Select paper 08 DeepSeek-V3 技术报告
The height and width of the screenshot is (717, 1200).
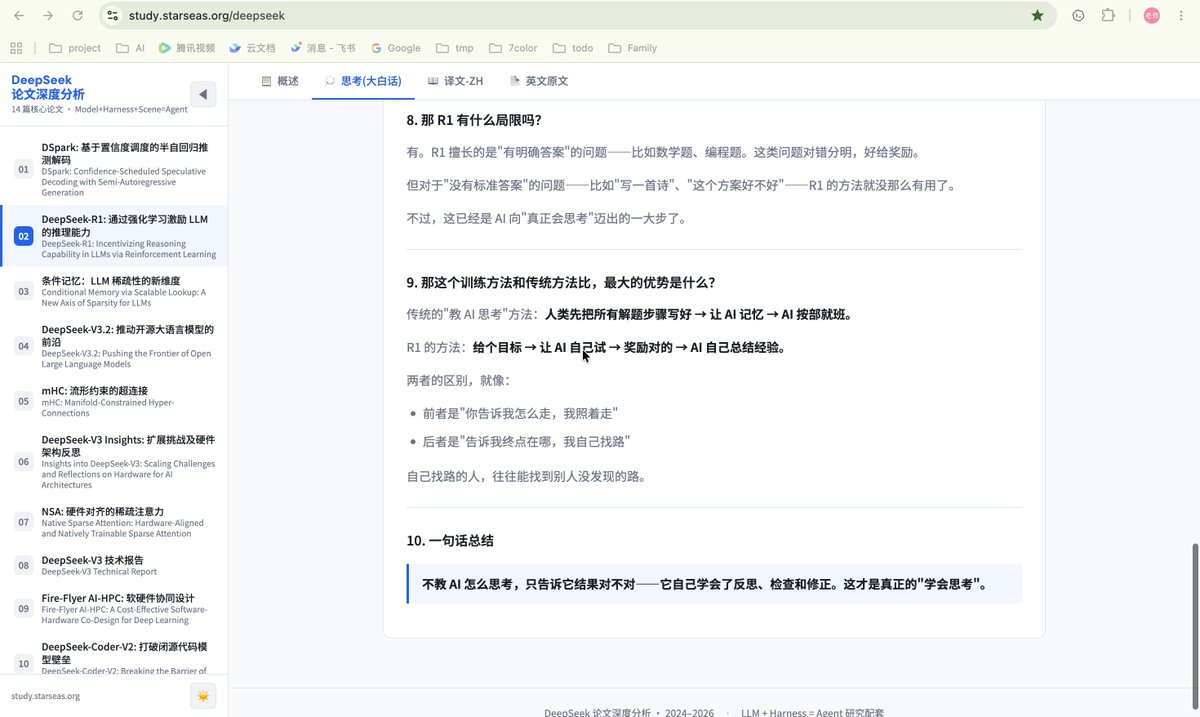coord(114,566)
